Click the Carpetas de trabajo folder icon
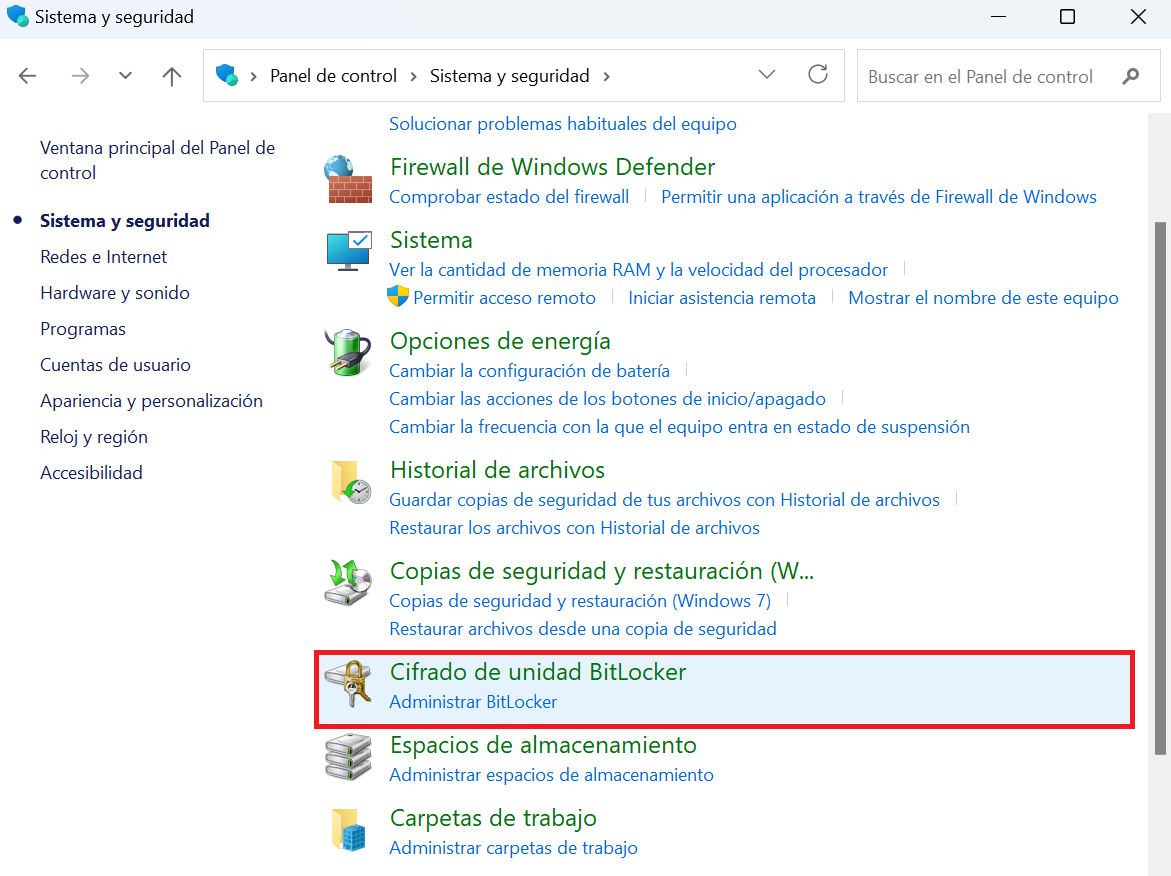This screenshot has height=876, width=1171. coord(347,831)
